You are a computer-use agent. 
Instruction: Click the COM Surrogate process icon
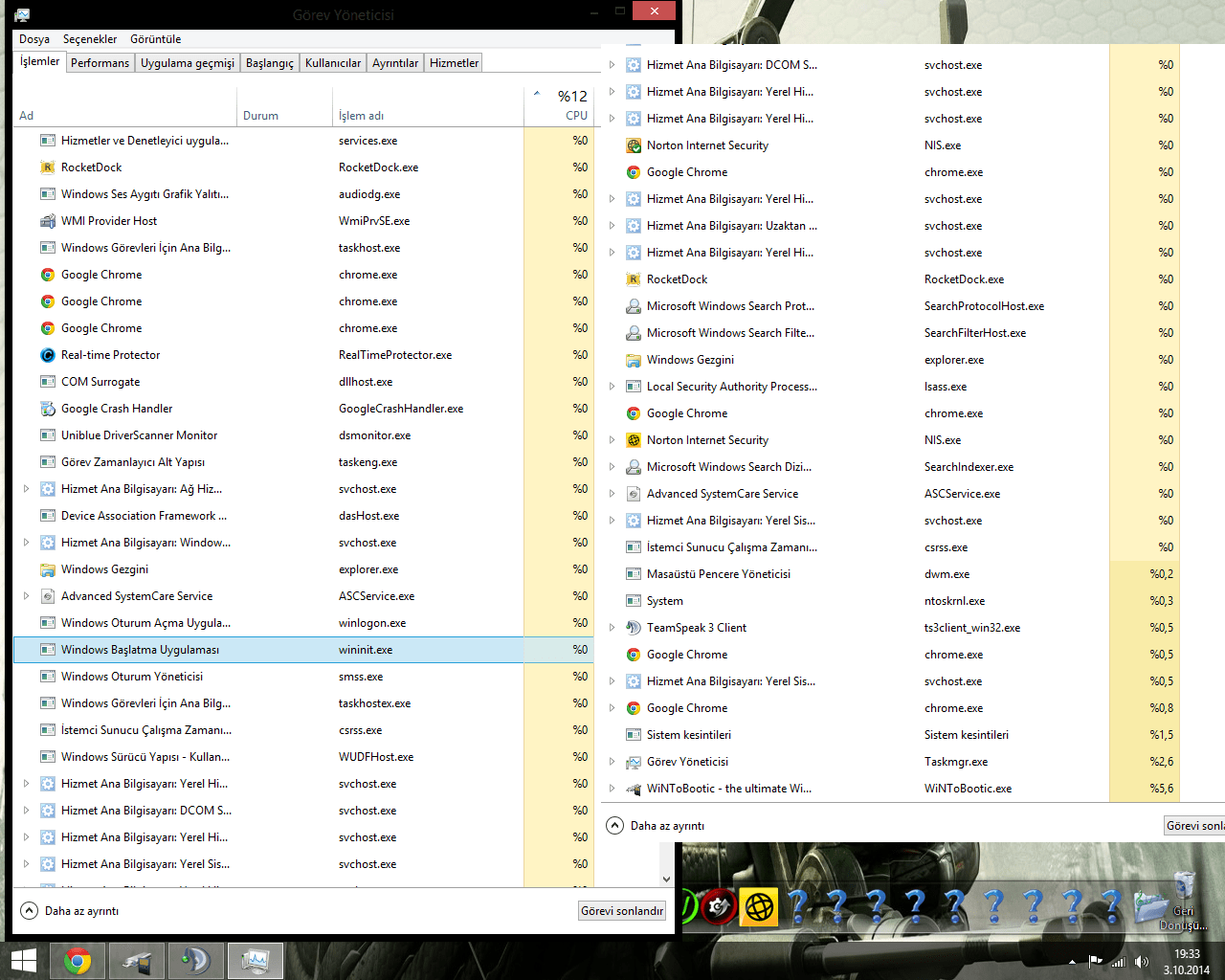coord(48,382)
